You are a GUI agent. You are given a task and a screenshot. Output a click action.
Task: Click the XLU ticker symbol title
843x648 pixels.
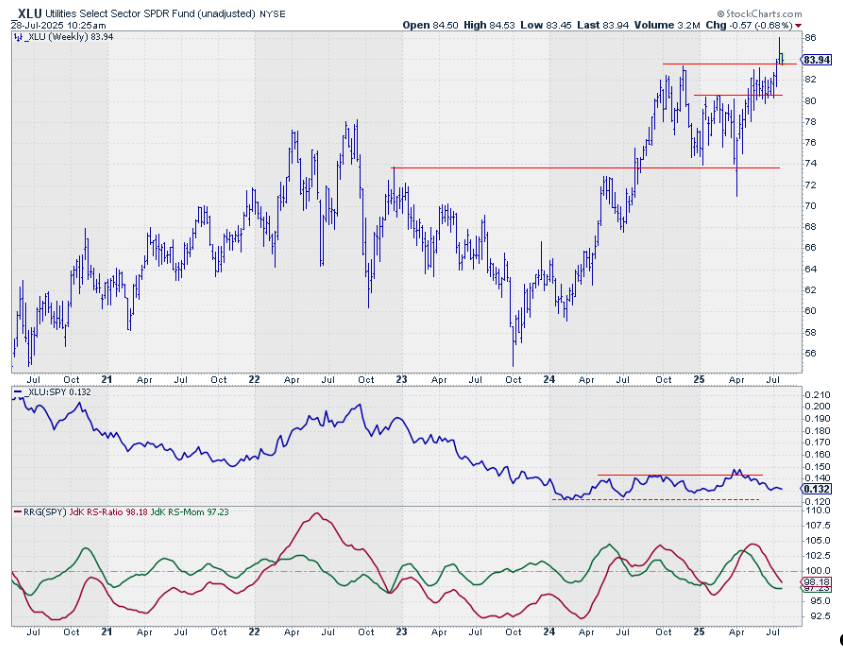point(31,12)
